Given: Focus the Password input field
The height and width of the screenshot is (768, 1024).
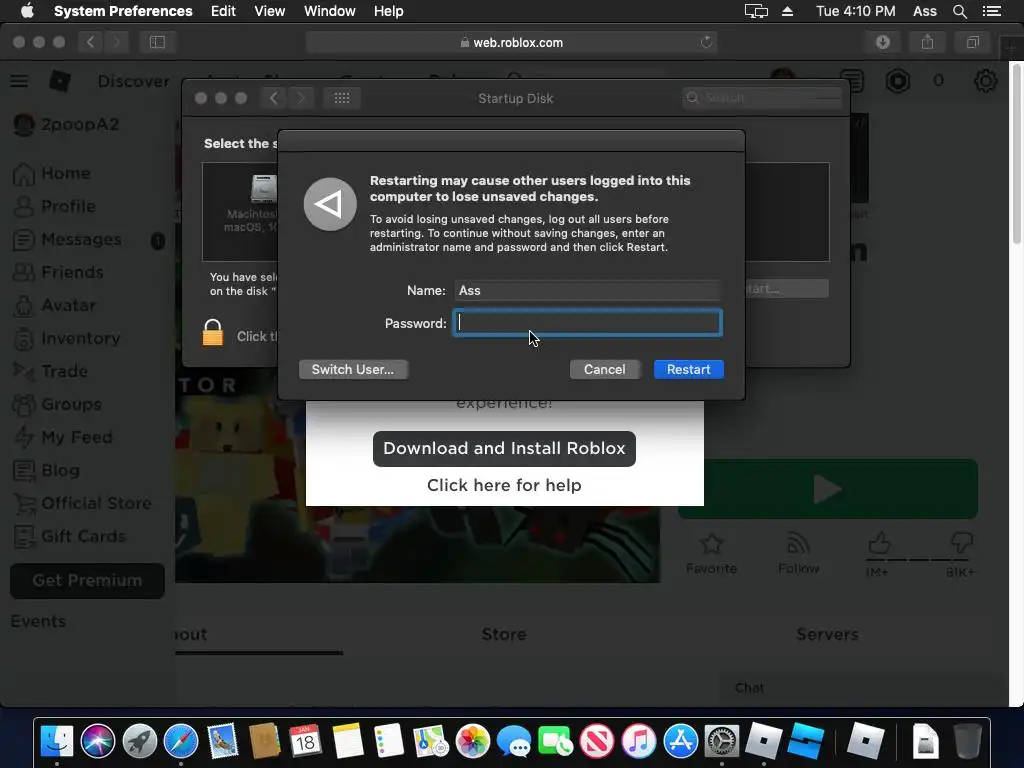Looking at the screenshot, I should coord(588,323).
